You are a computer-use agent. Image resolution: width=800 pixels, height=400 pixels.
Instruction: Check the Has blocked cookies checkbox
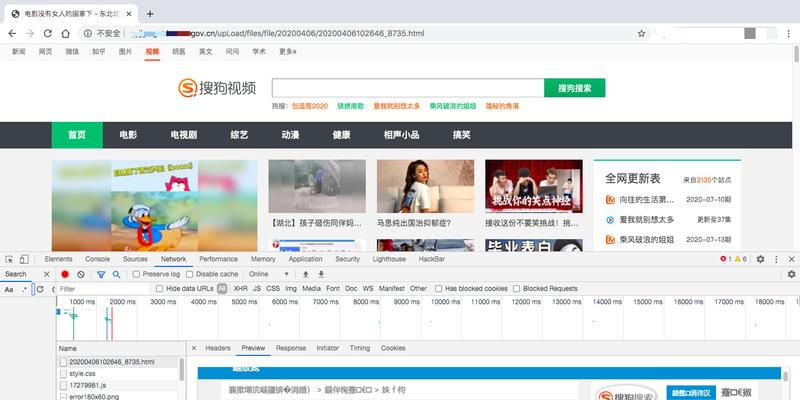pos(438,289)
